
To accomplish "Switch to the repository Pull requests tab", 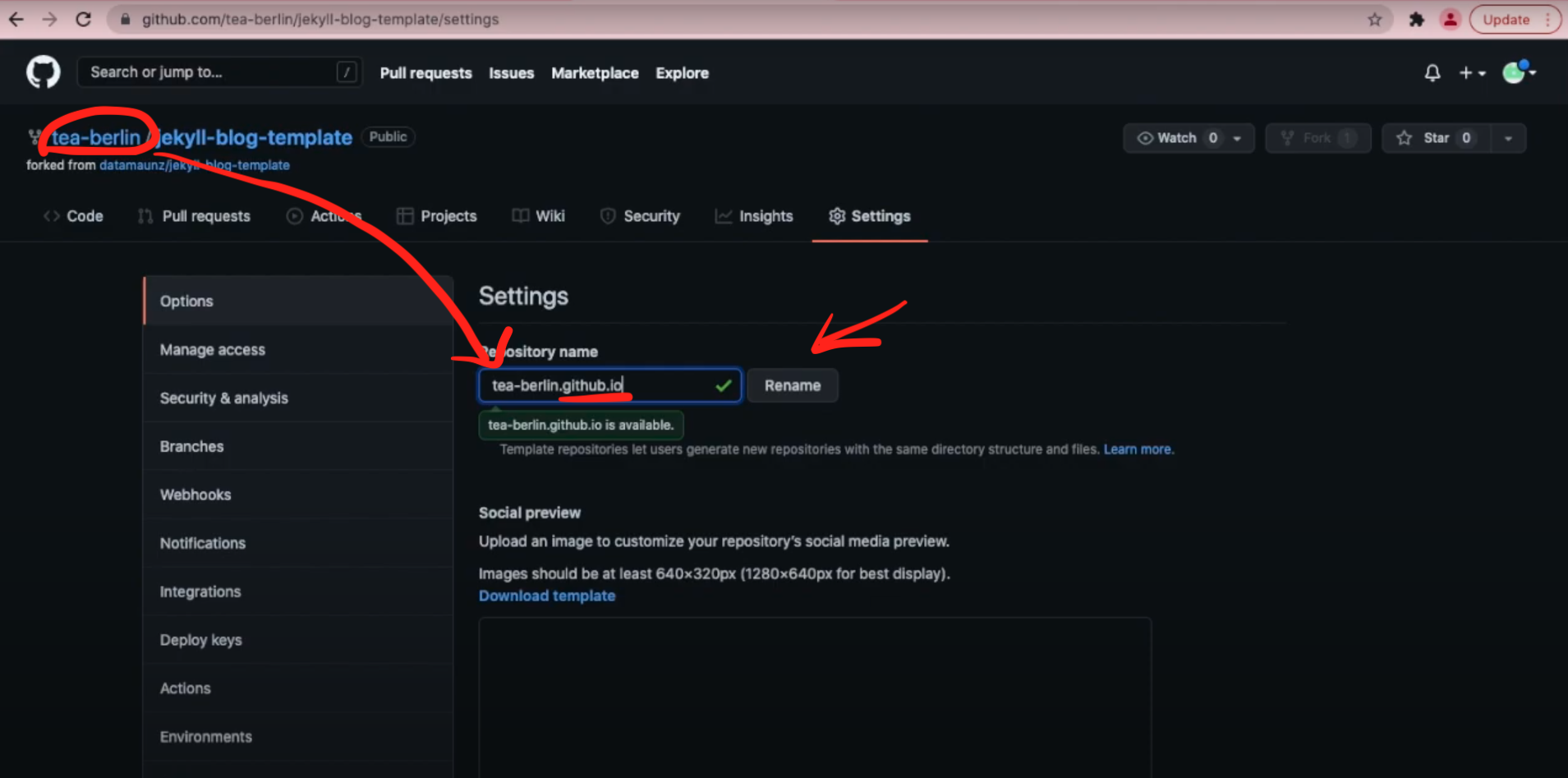I will pos(195,216).
